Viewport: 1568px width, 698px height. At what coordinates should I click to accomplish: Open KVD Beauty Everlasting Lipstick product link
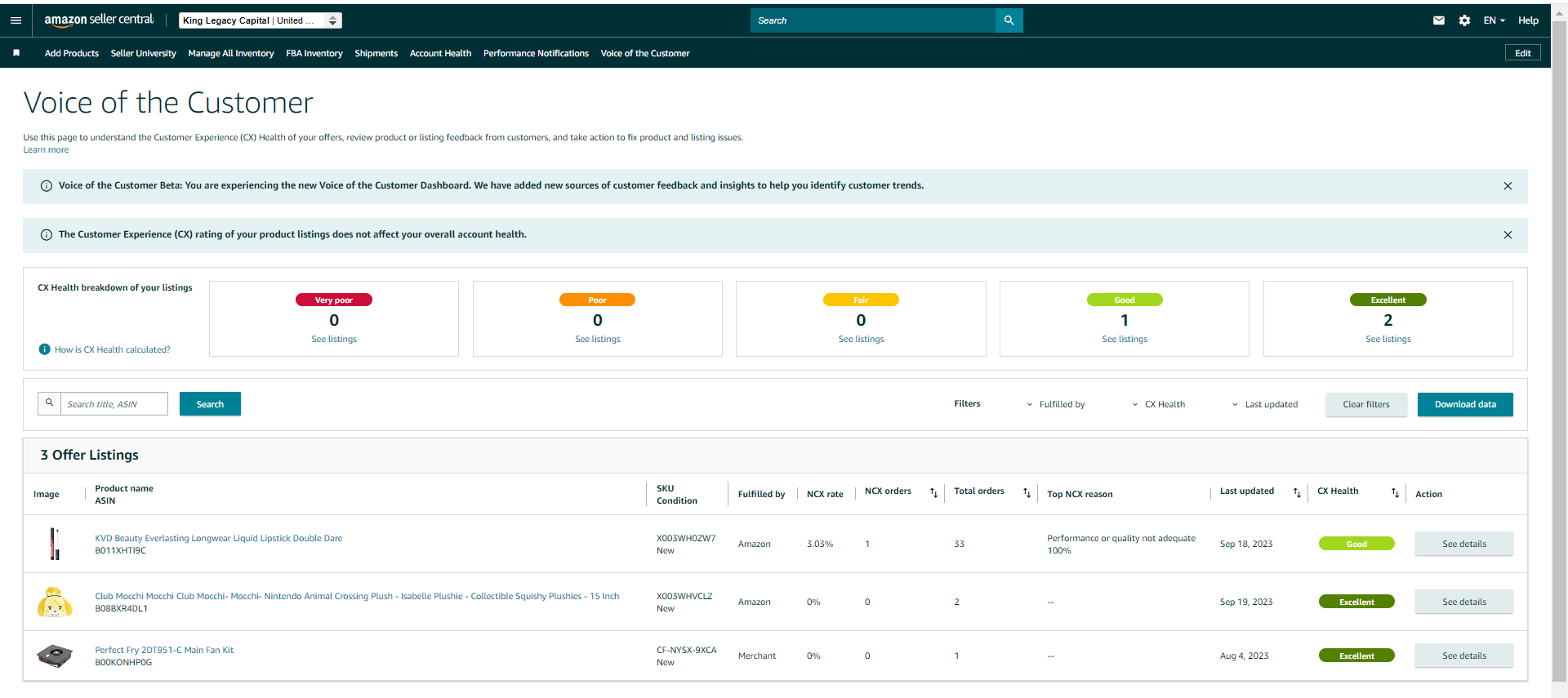[x=219, y=538]
